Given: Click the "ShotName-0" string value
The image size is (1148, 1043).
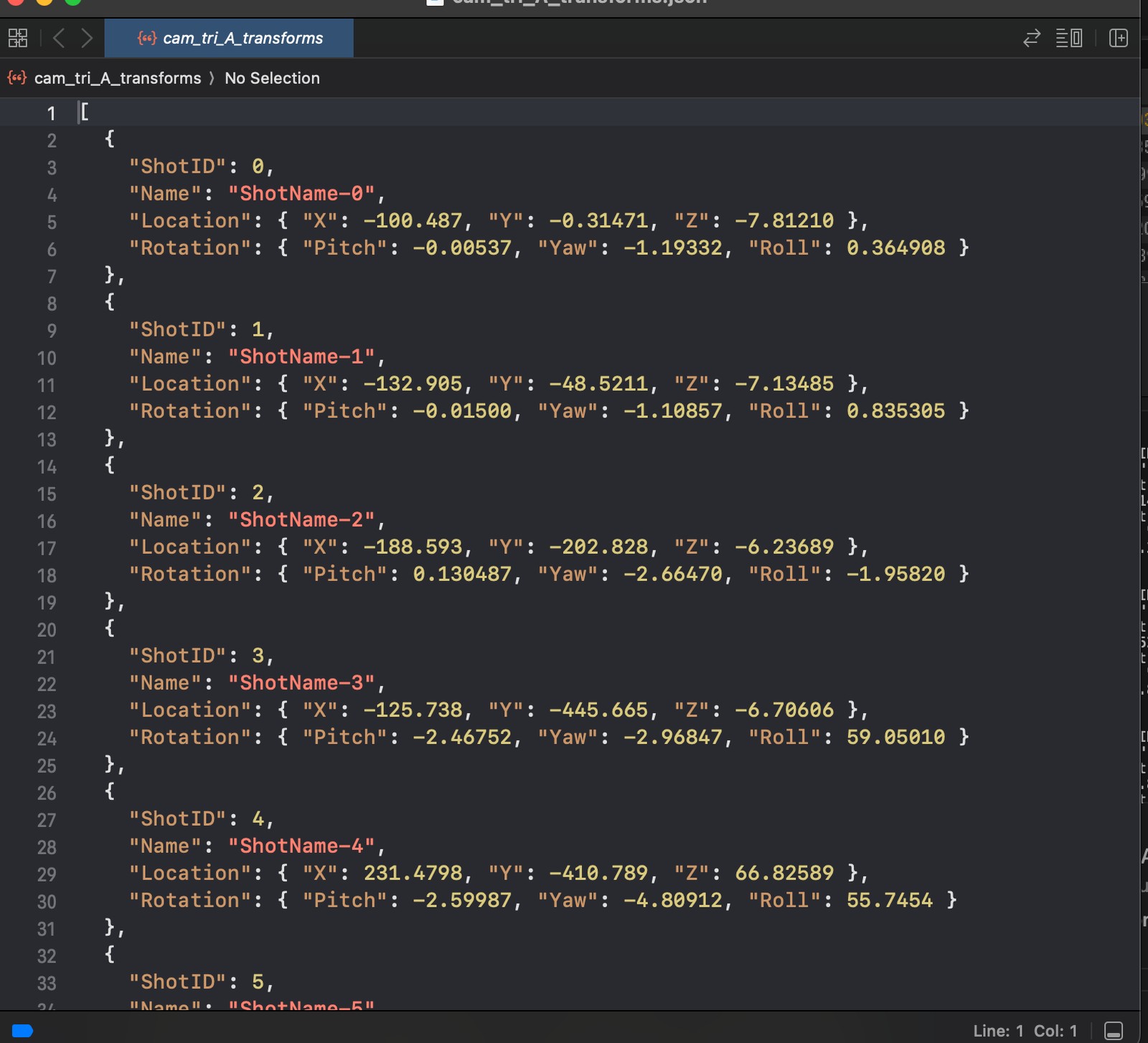Looking at the screenshot, I should tap(301, 194).
